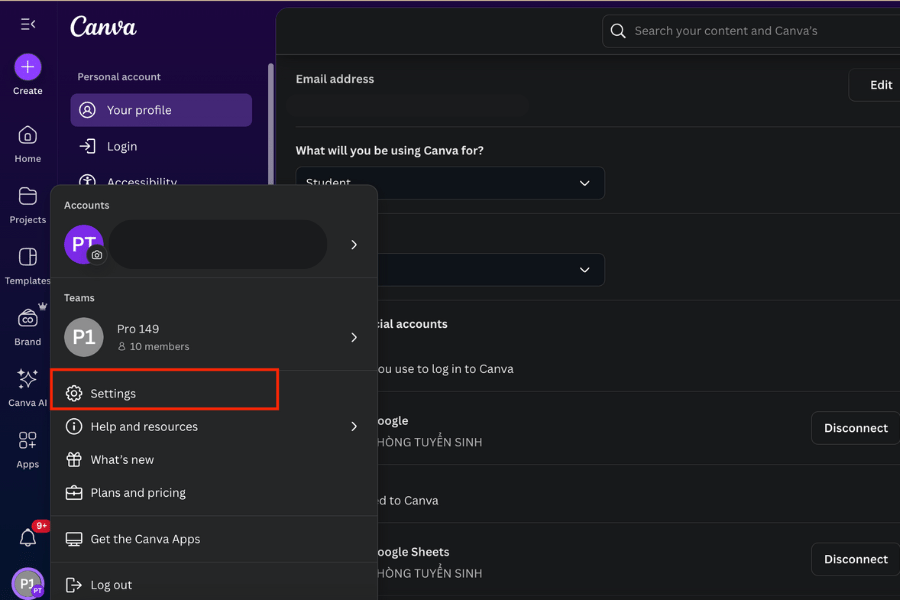Choose Plans and pricing menu item

(214, 493)
